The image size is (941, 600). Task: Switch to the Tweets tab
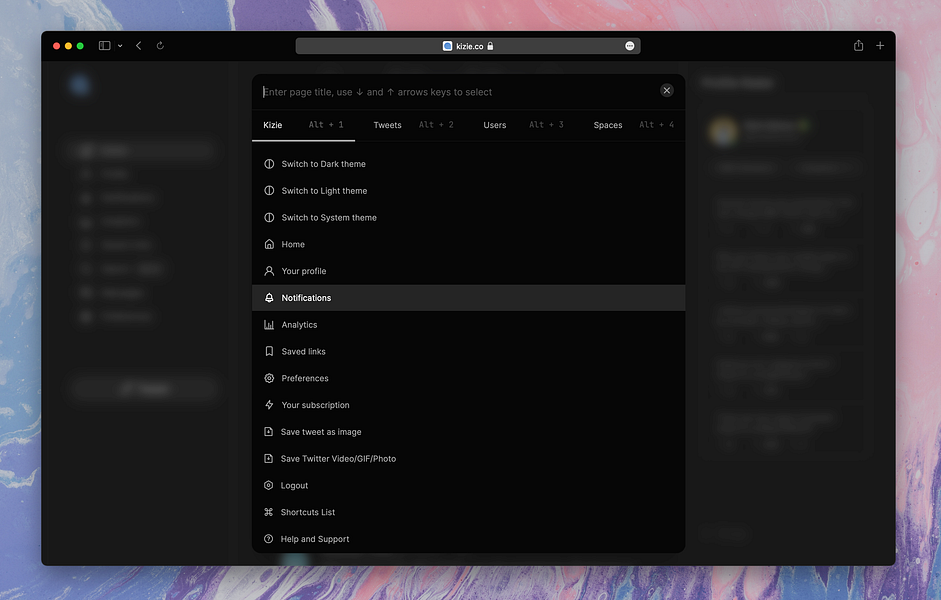(x=387, y=125)
